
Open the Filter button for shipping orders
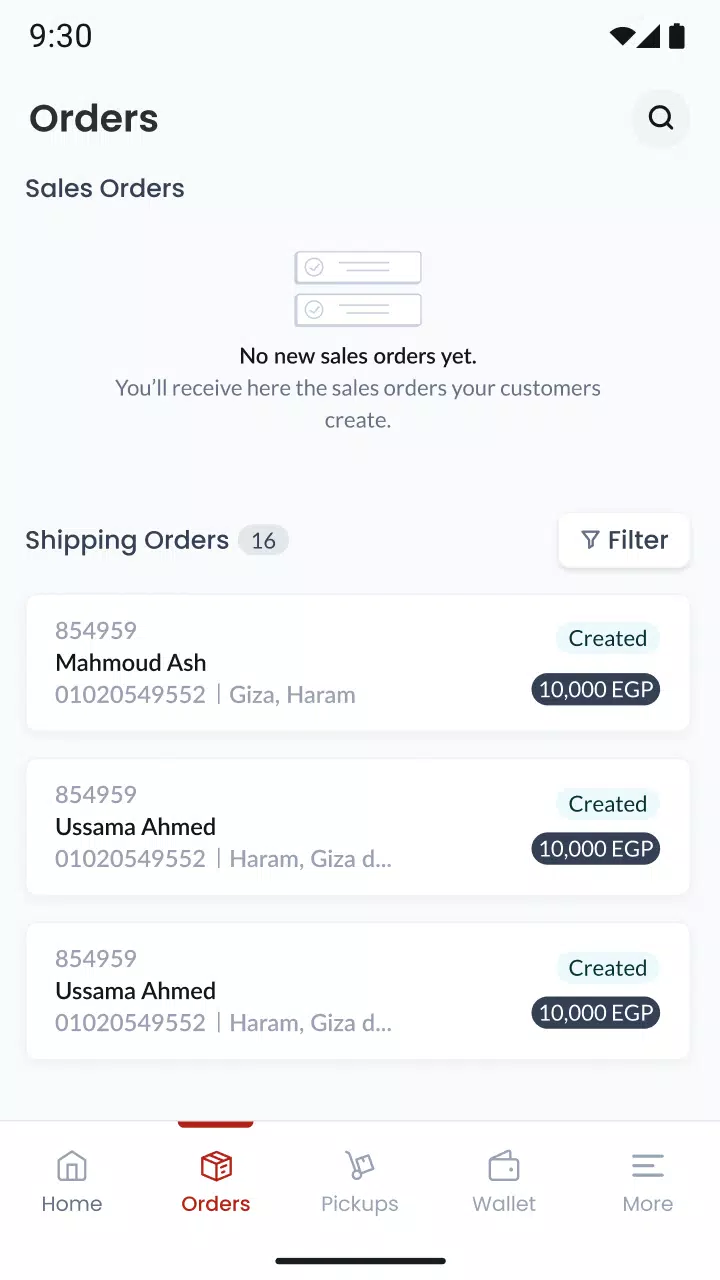coord(624,540)
